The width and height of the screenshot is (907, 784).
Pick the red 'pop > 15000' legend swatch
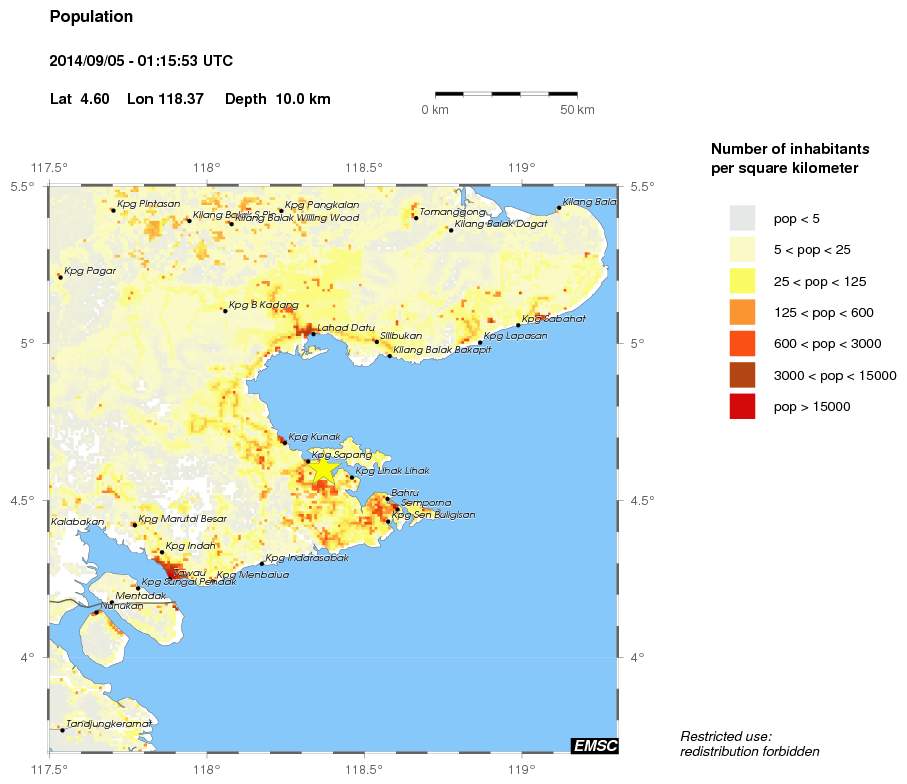[742, 406]
